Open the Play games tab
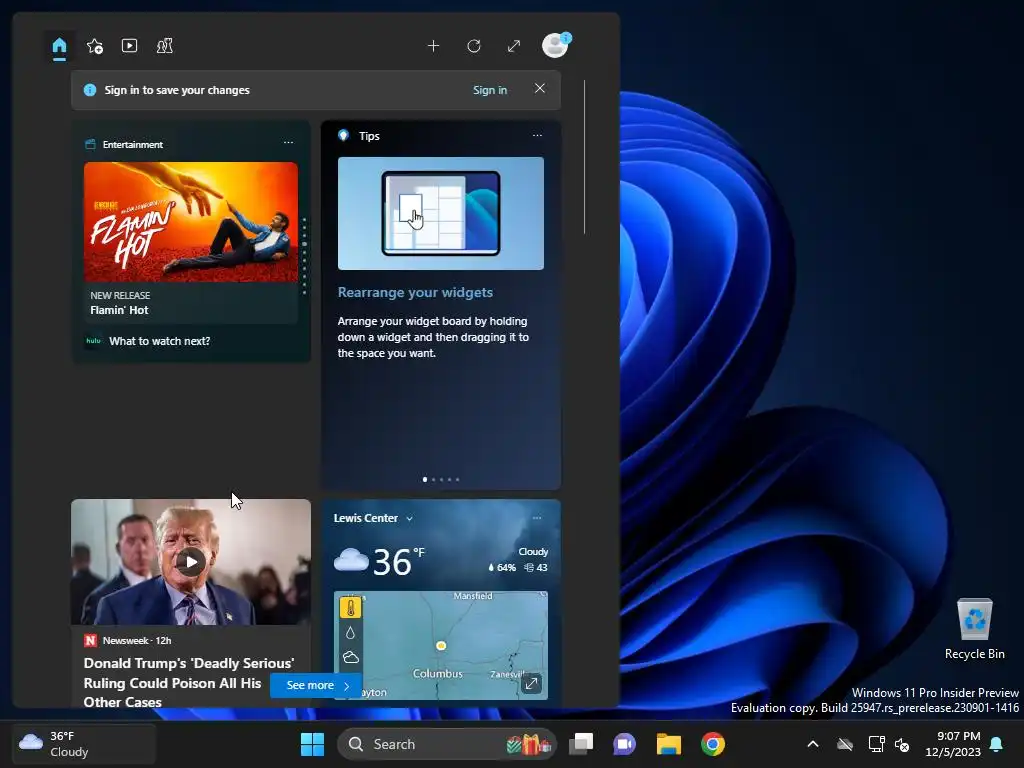Screen dimensions: 1024x768 point(165,46)
